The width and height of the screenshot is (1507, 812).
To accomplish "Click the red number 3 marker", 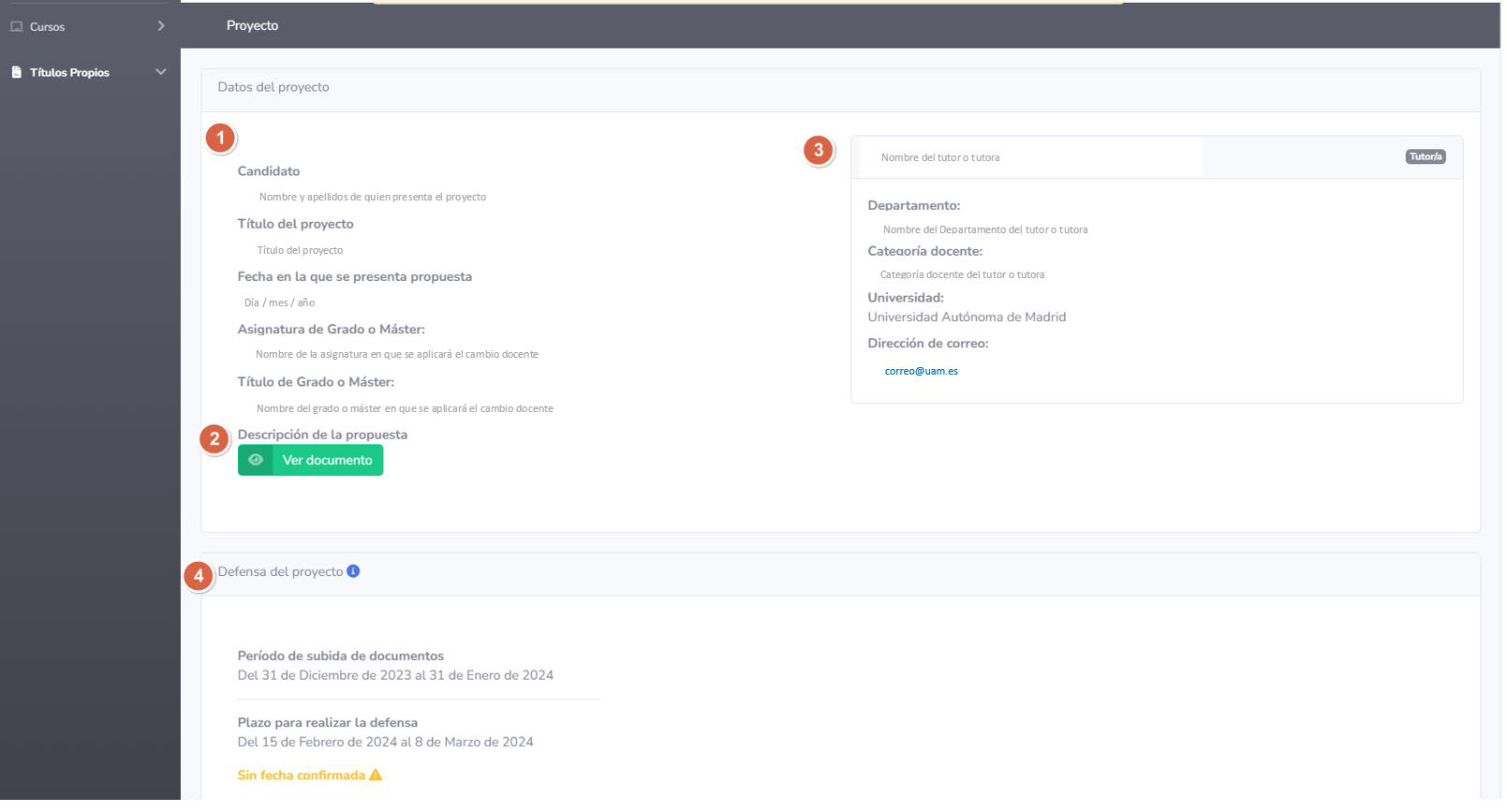I will pyautogui.click(x=818, y=150).
